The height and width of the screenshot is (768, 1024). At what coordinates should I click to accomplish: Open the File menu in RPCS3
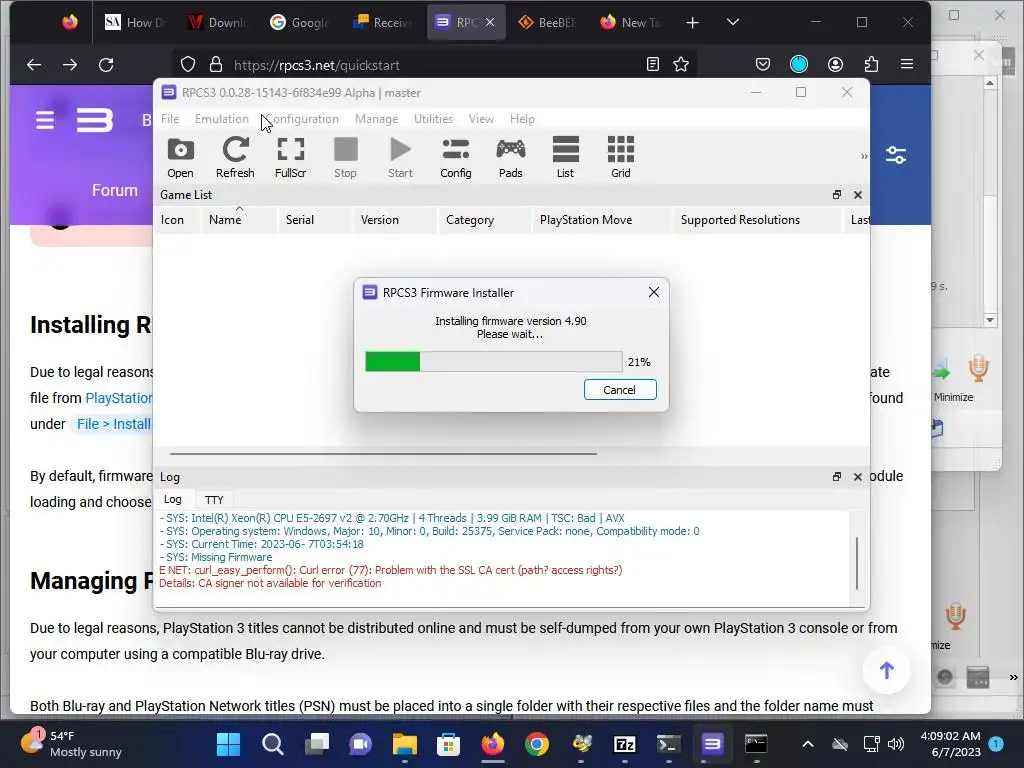(x=170, y=119)
